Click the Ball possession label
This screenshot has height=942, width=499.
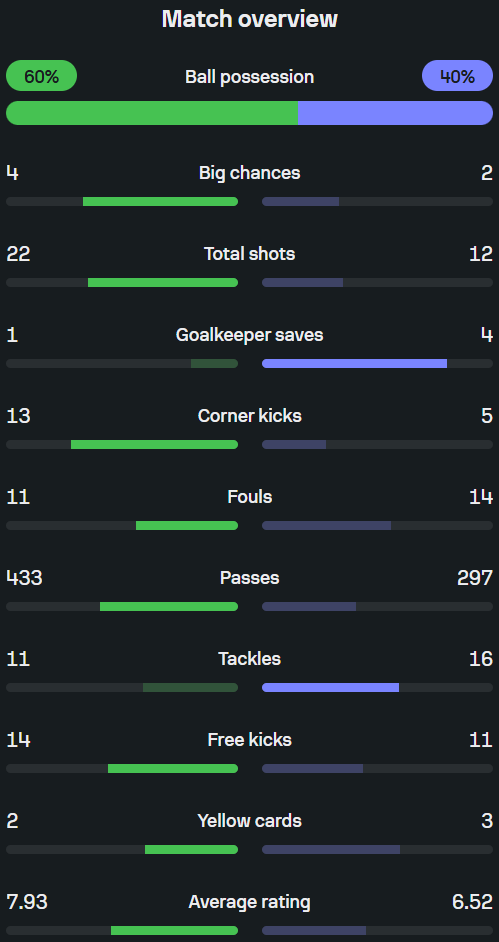tap(249, 77)
